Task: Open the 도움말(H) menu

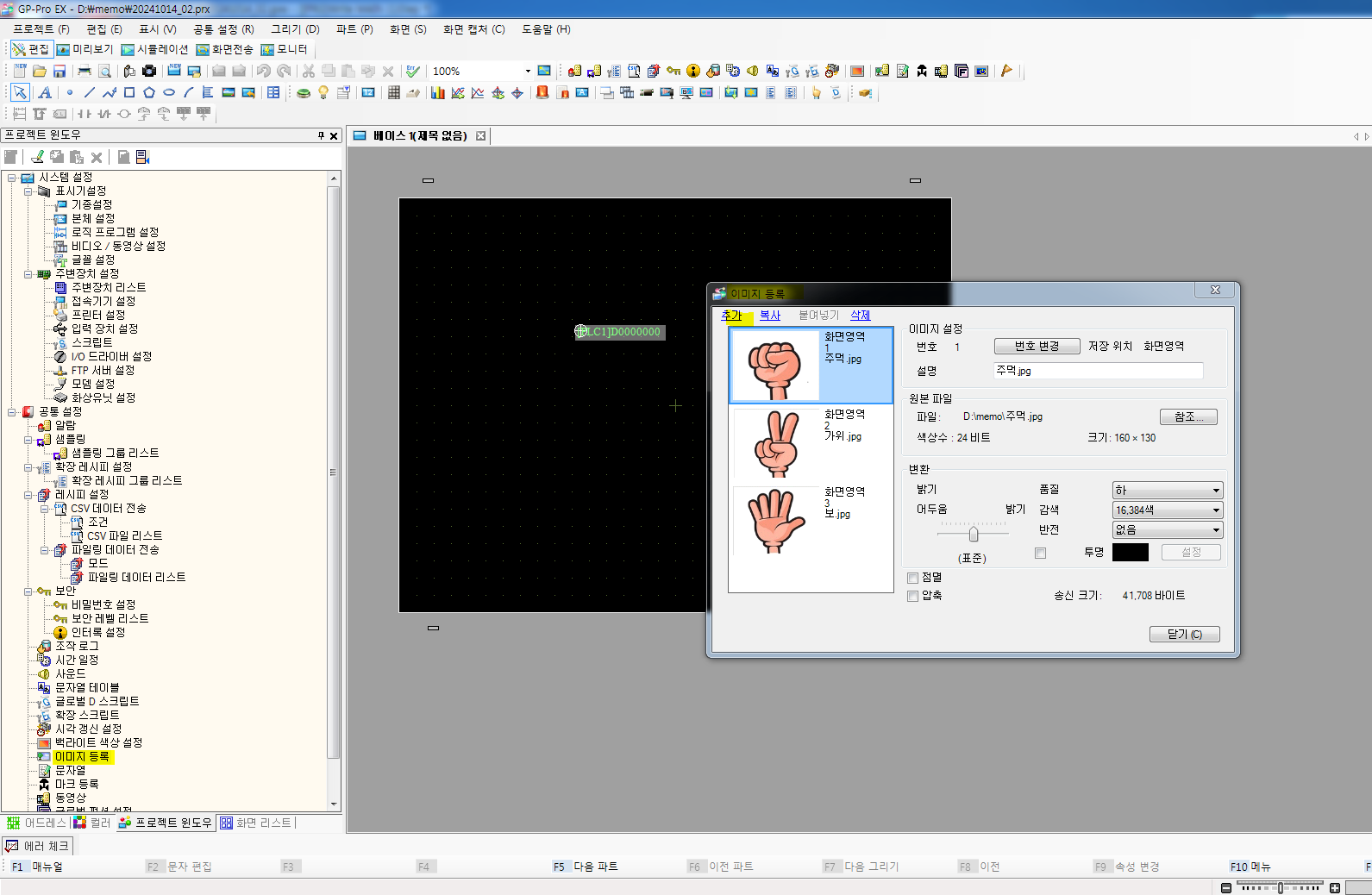Action: click(546, 29)
